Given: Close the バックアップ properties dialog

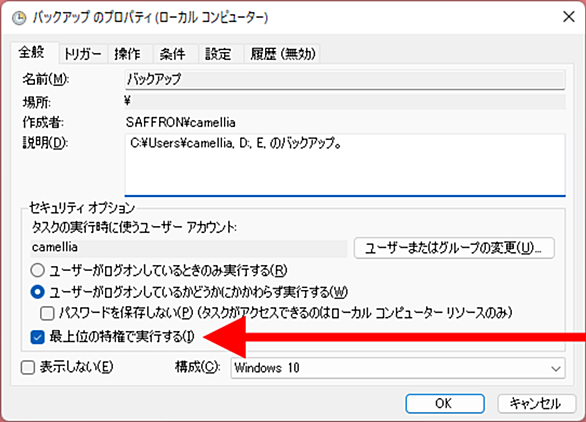Looking at the screenshot, I should point(568,16).
